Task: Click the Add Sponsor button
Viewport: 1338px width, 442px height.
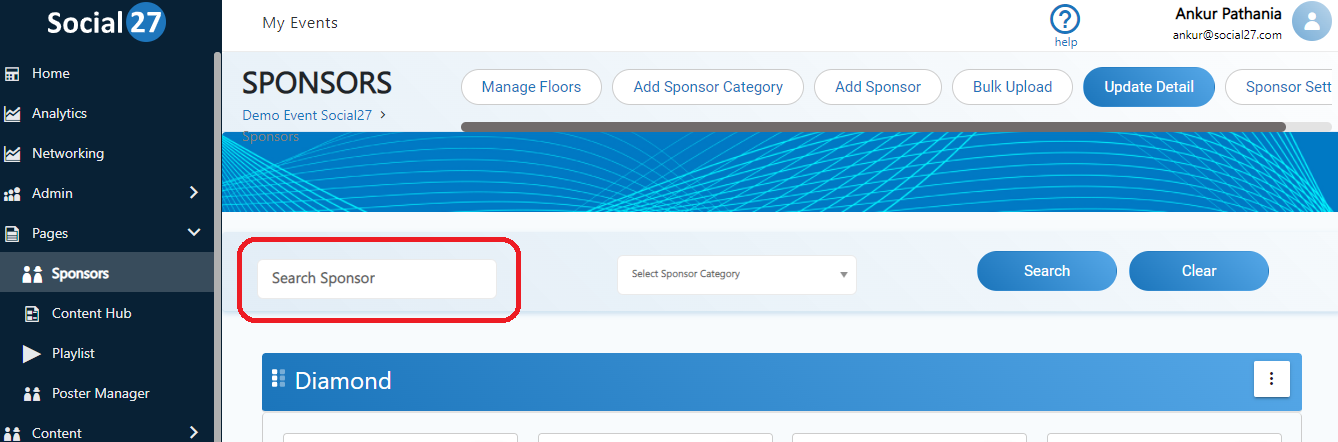Action: coord(878,87)
